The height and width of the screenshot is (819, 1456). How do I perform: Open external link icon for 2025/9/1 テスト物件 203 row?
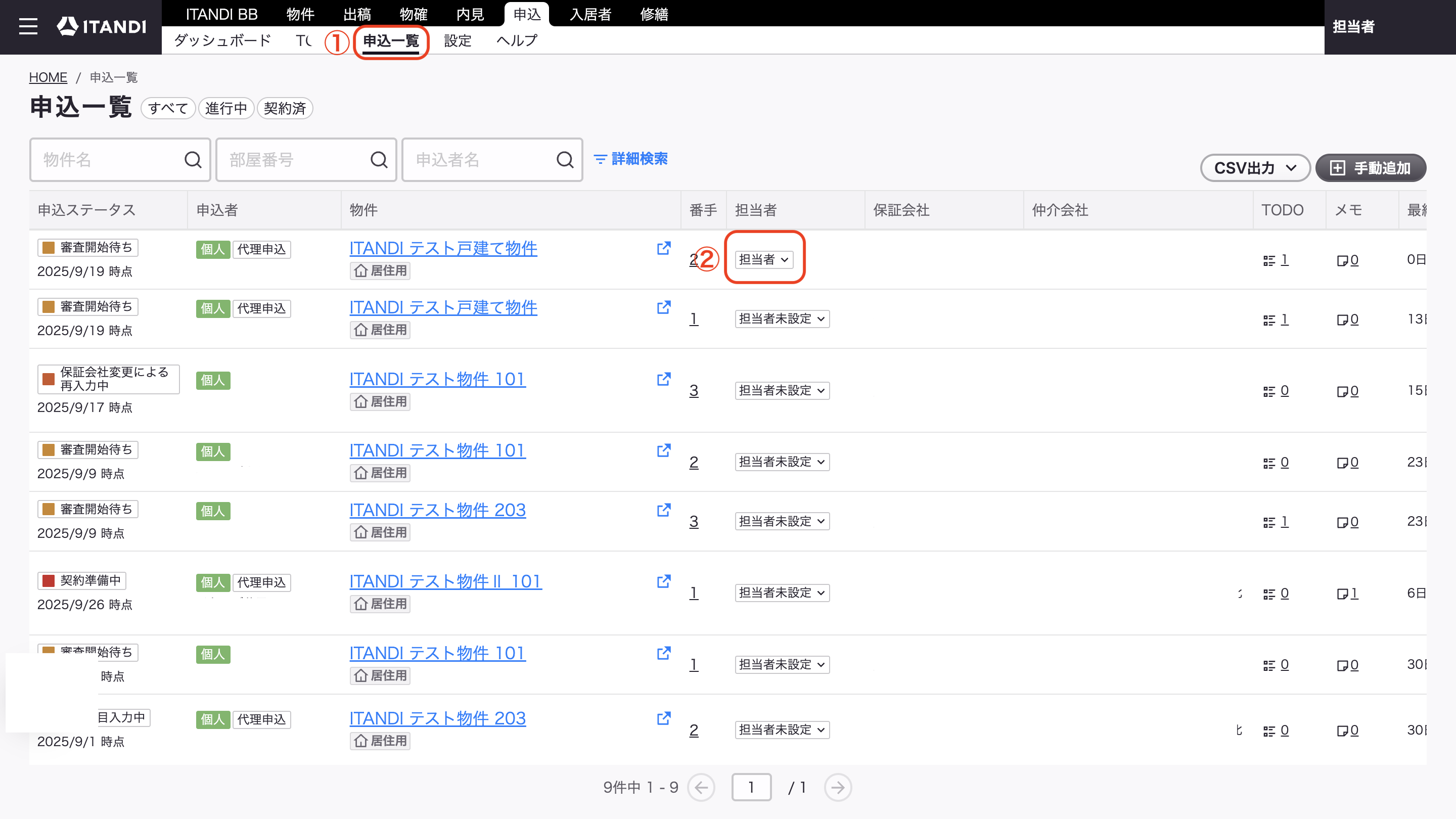tap(664, 718)
